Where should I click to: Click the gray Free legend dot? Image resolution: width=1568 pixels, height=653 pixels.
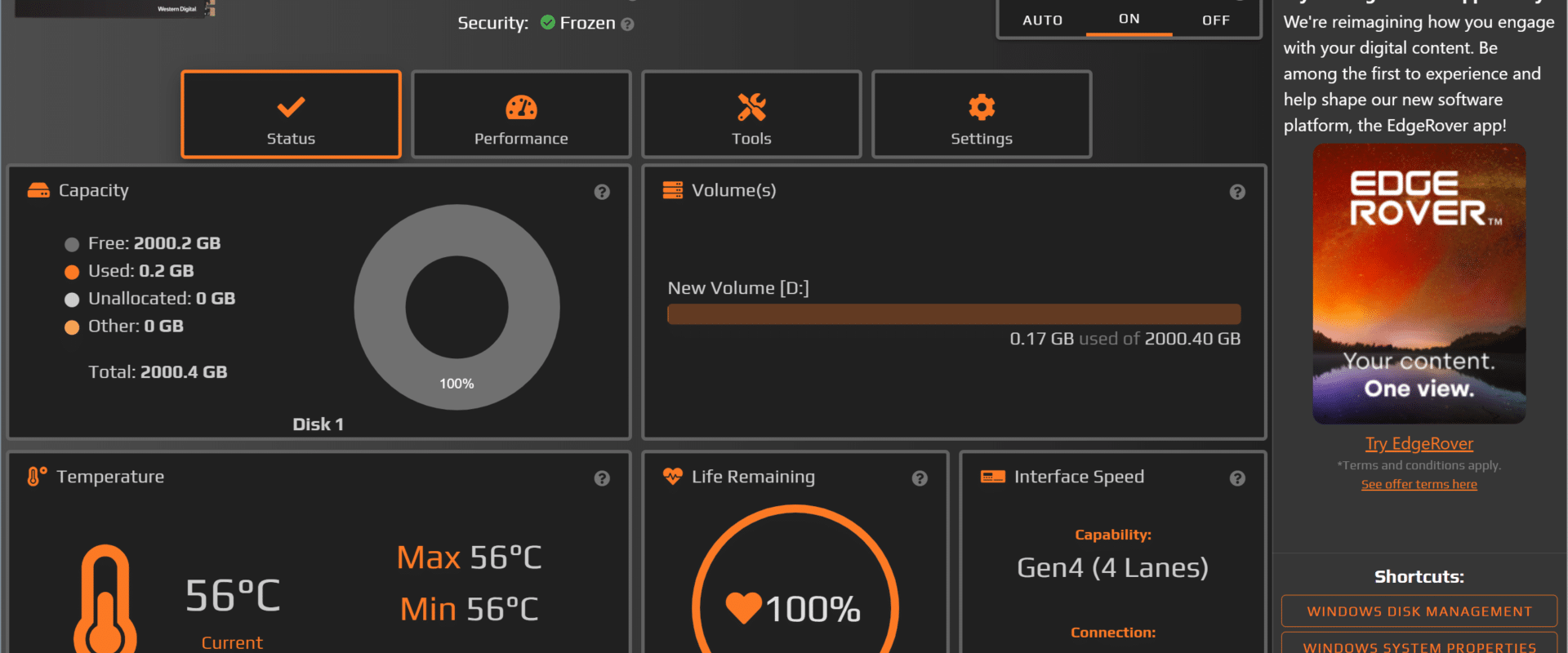click(72, 244)
